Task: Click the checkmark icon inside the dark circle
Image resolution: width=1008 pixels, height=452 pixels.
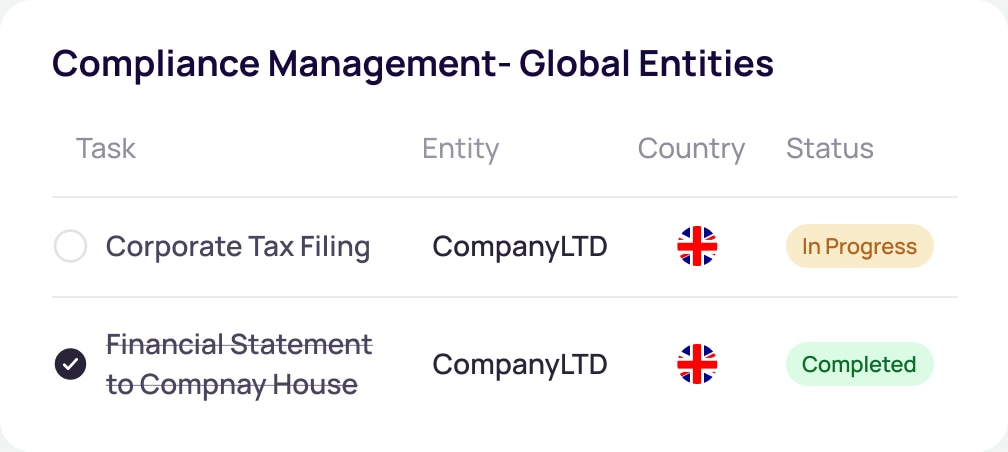Action: (70, 365)
